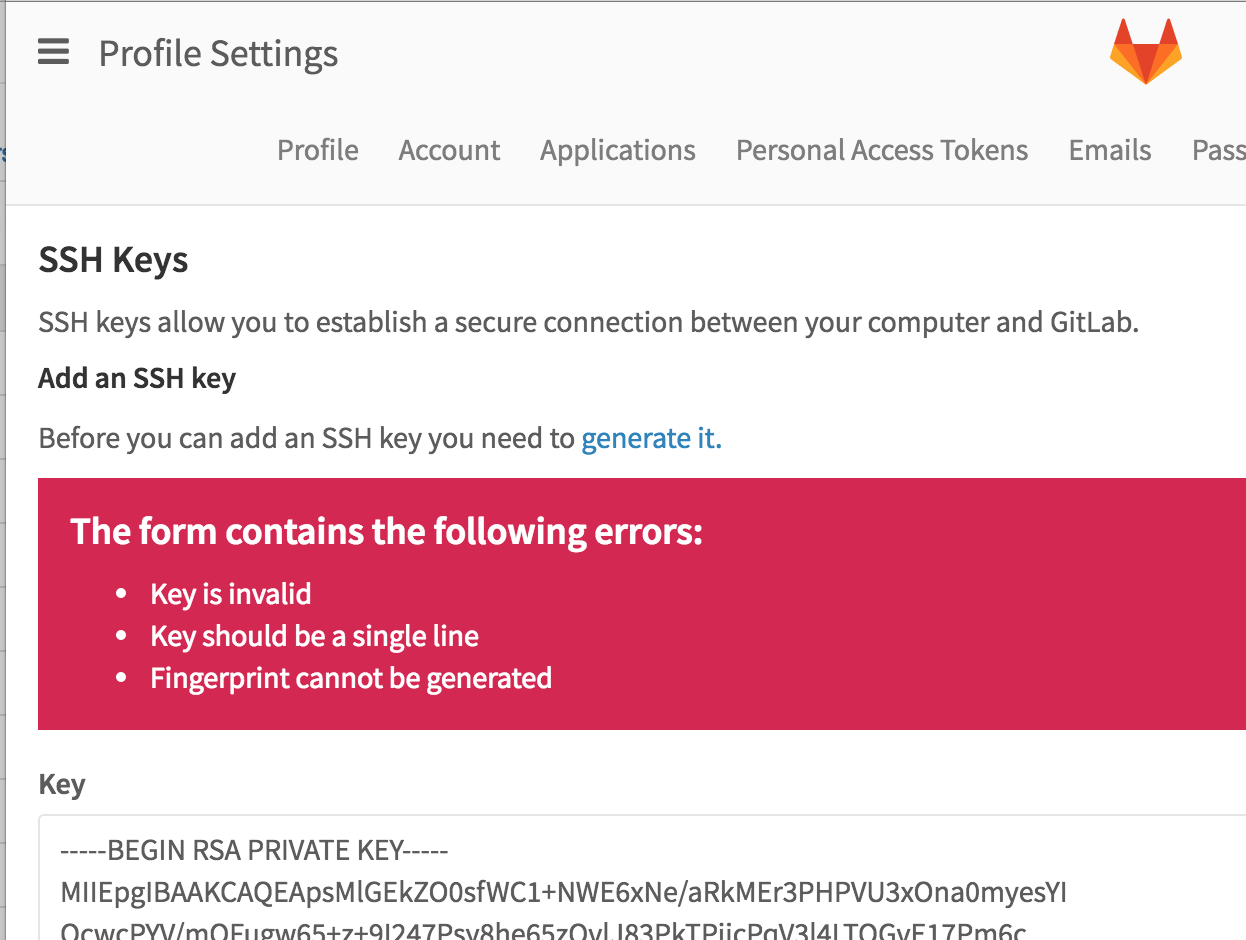
Task: Click the partially visible Password tab
Action: (1220, 150)
